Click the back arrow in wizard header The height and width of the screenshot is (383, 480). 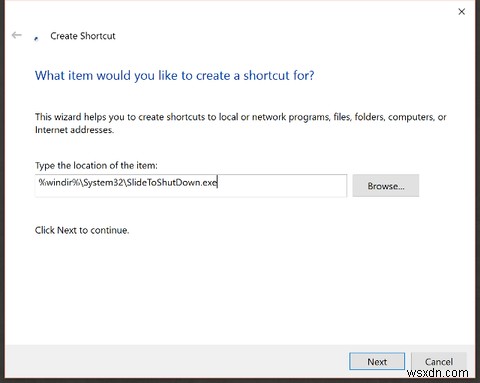(16, 35)
